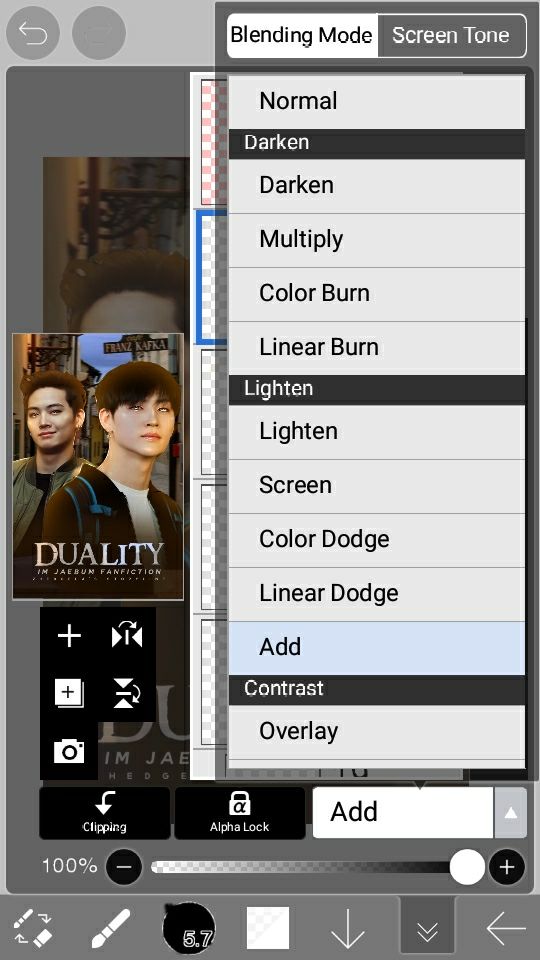Duplicate layer with the boxed plus icon
The width and height of the screenshot is (540, 960).
69,694
